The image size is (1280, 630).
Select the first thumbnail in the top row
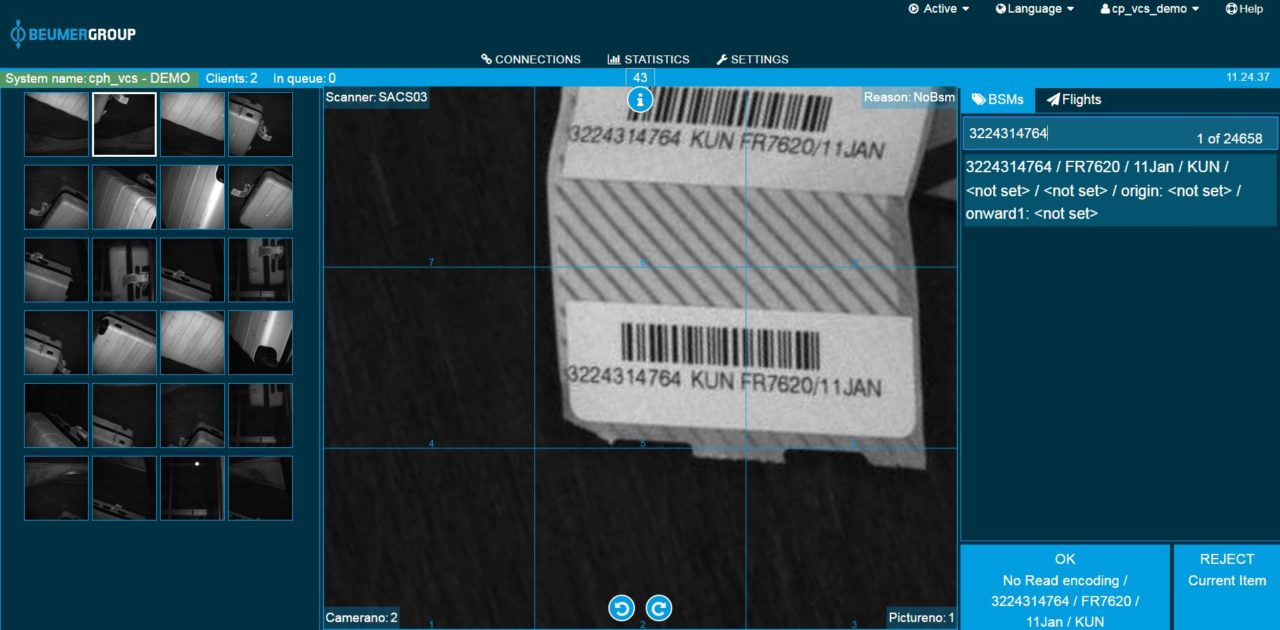click(x=56, y=124)
